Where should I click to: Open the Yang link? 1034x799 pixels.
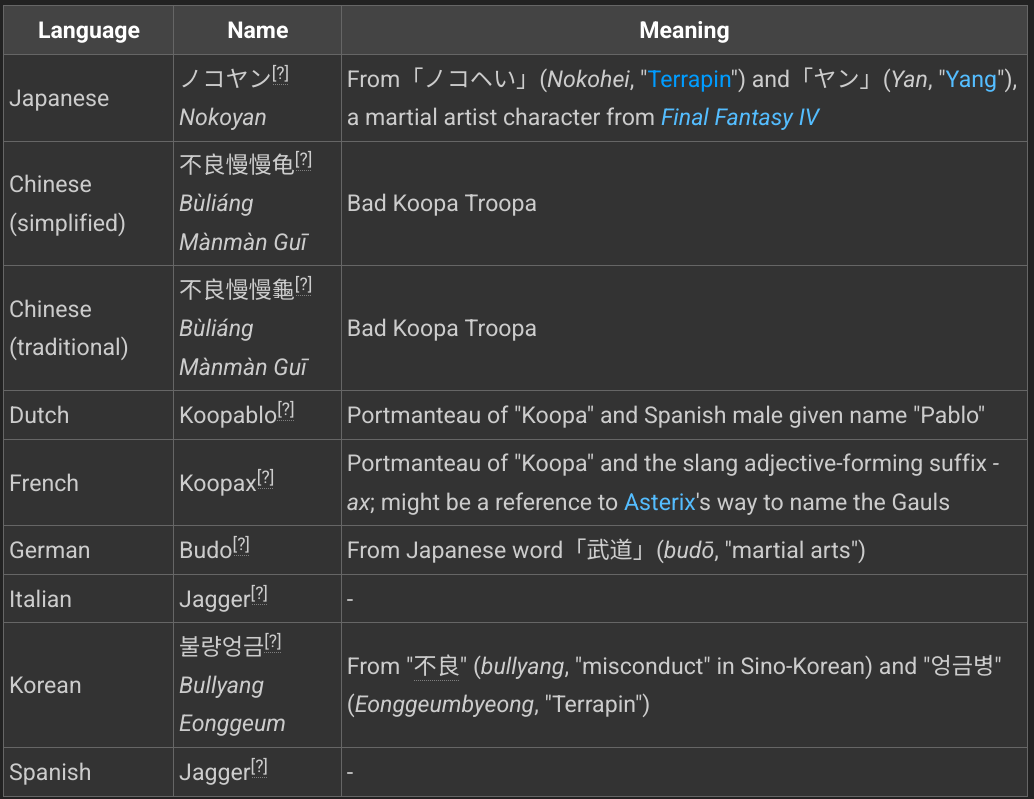(x=971, y=79)
